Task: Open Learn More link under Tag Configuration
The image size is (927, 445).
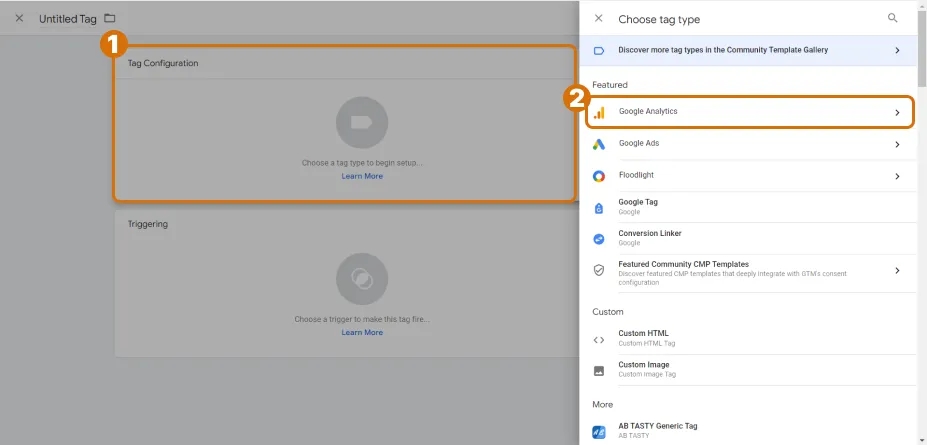Action: pos(362,176)
